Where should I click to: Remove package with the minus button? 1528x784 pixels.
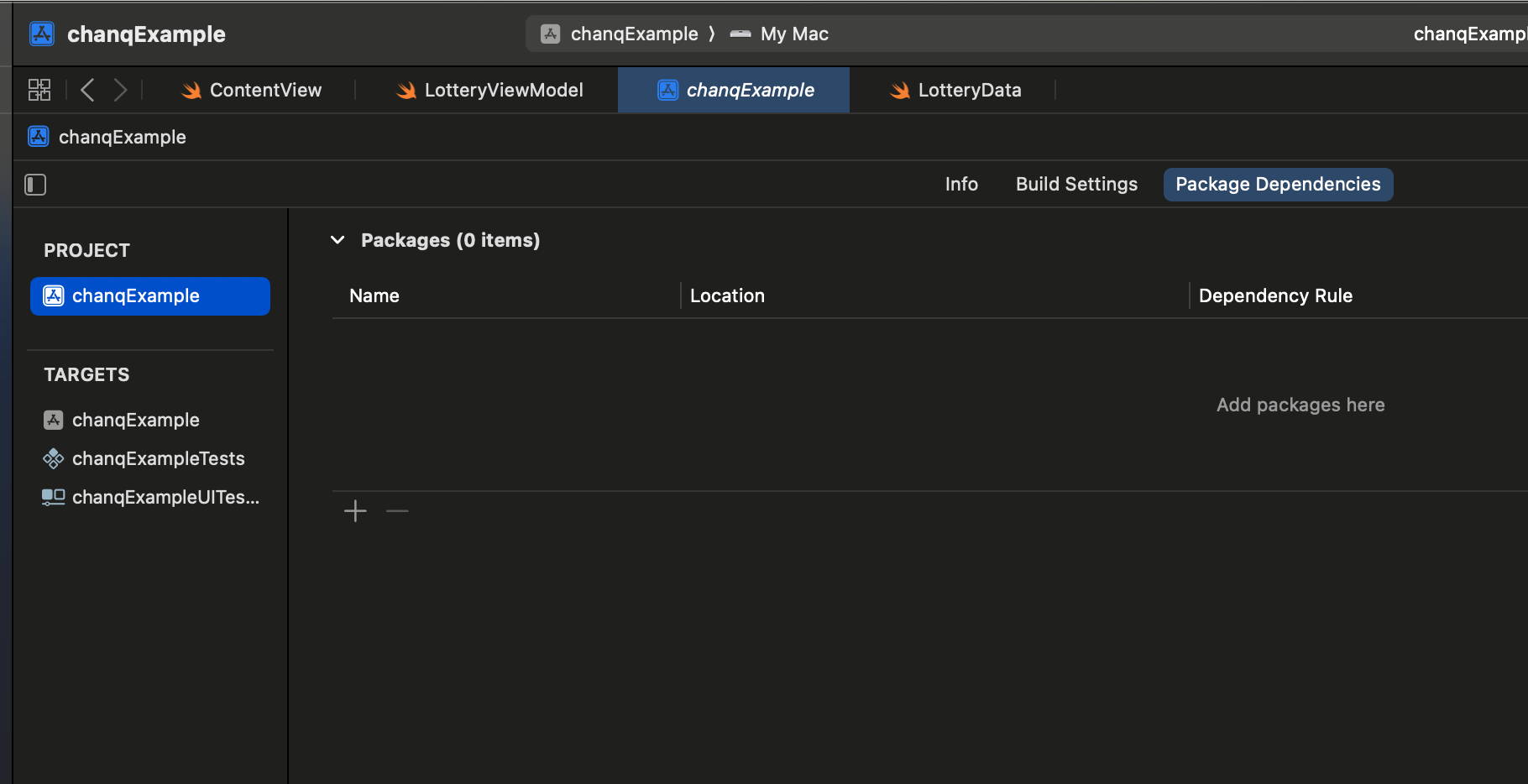coord(397,510)
